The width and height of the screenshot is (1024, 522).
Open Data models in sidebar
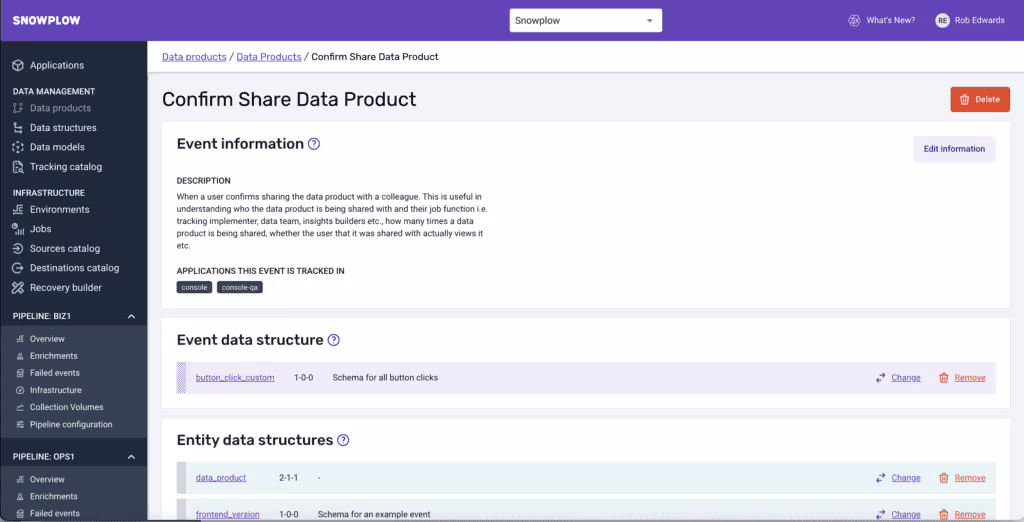pyautogui.click(x=57, y=147)
